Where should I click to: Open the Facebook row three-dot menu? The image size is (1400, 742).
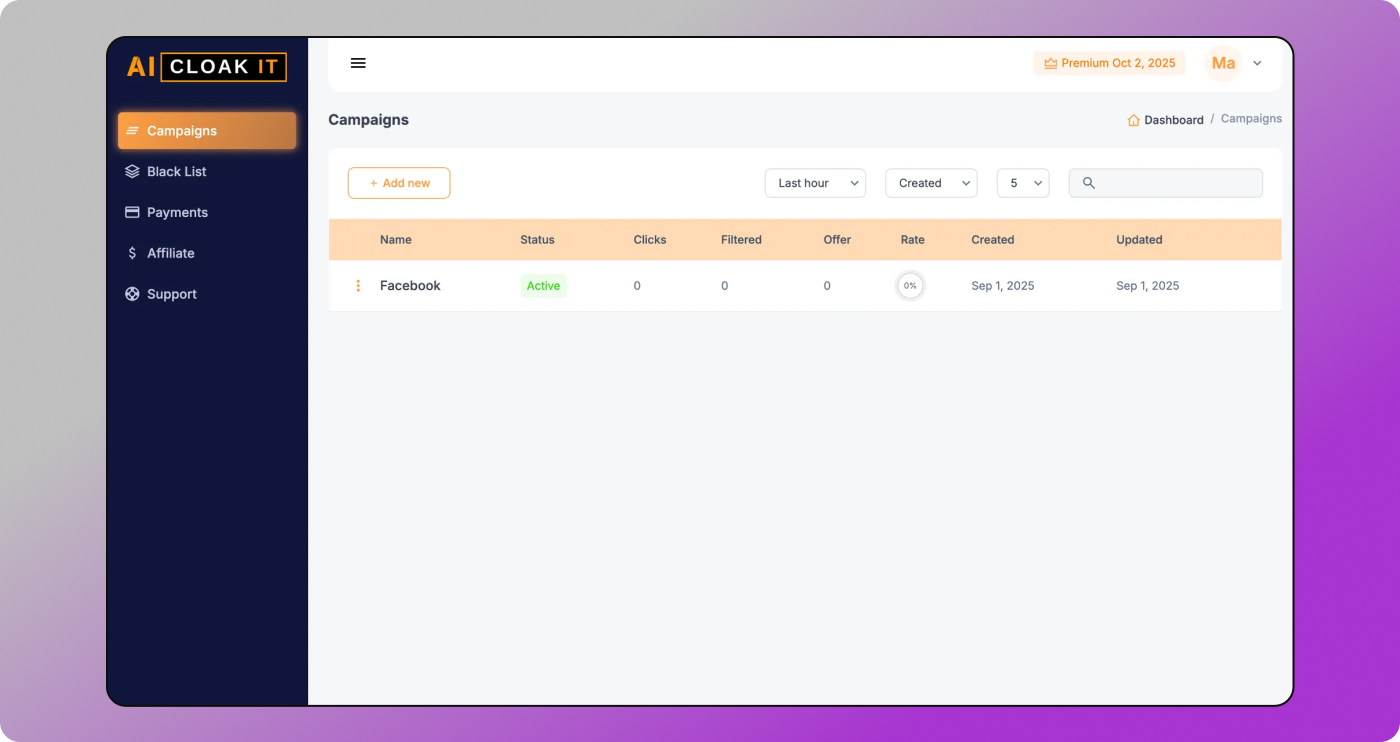click(358, 286)
